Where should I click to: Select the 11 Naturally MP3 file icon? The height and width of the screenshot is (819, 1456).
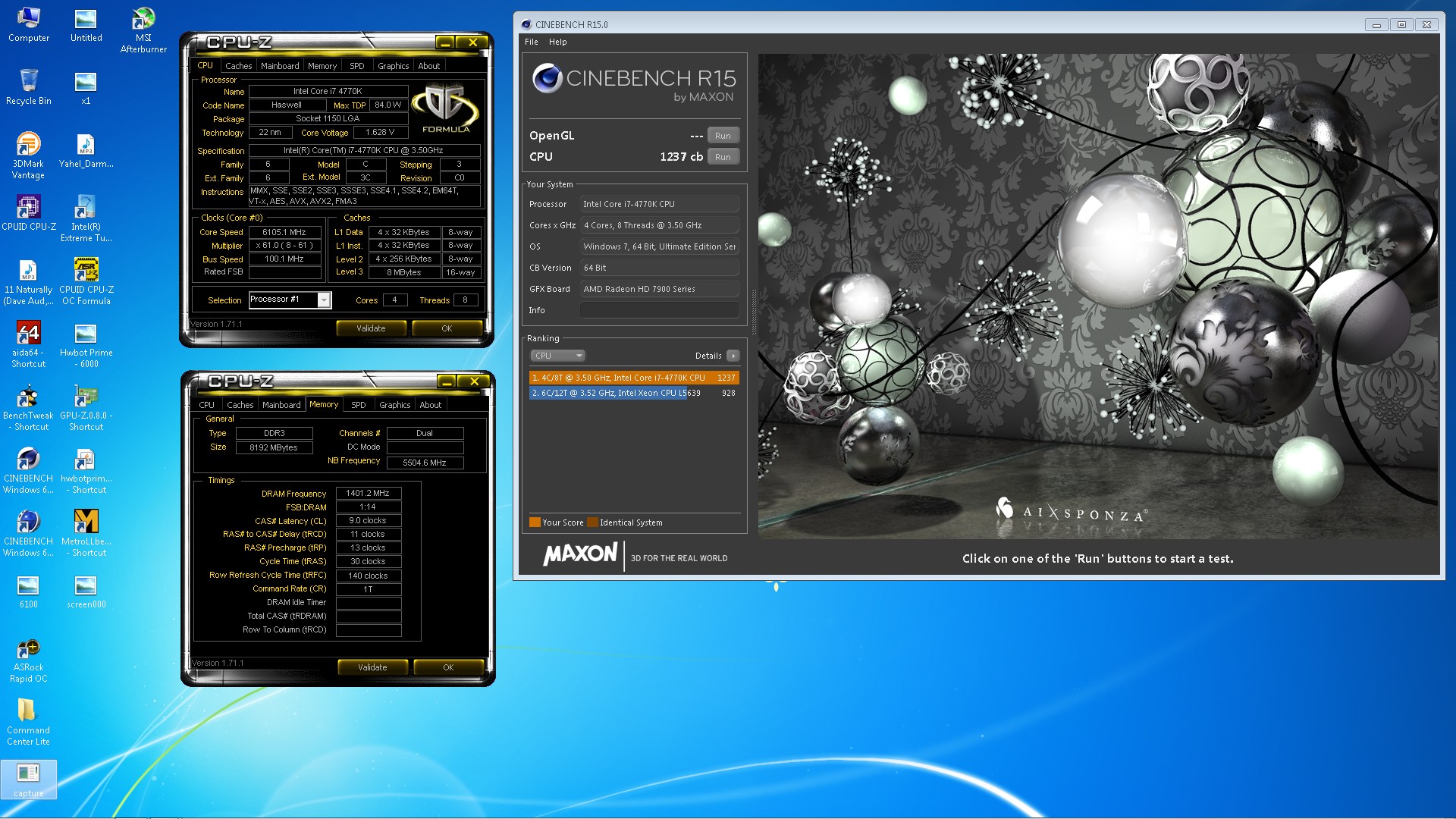pyautogui.click(x=28, y=281)
